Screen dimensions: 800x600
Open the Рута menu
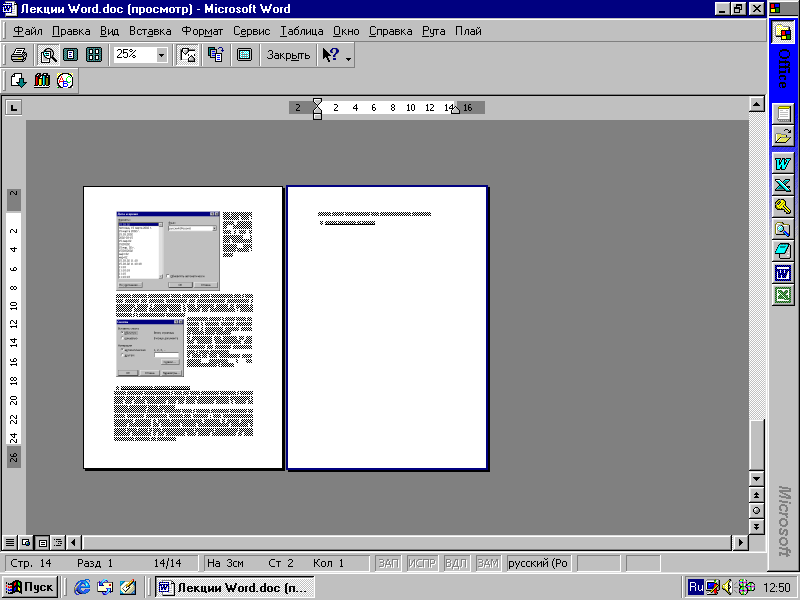coord(434,31)
